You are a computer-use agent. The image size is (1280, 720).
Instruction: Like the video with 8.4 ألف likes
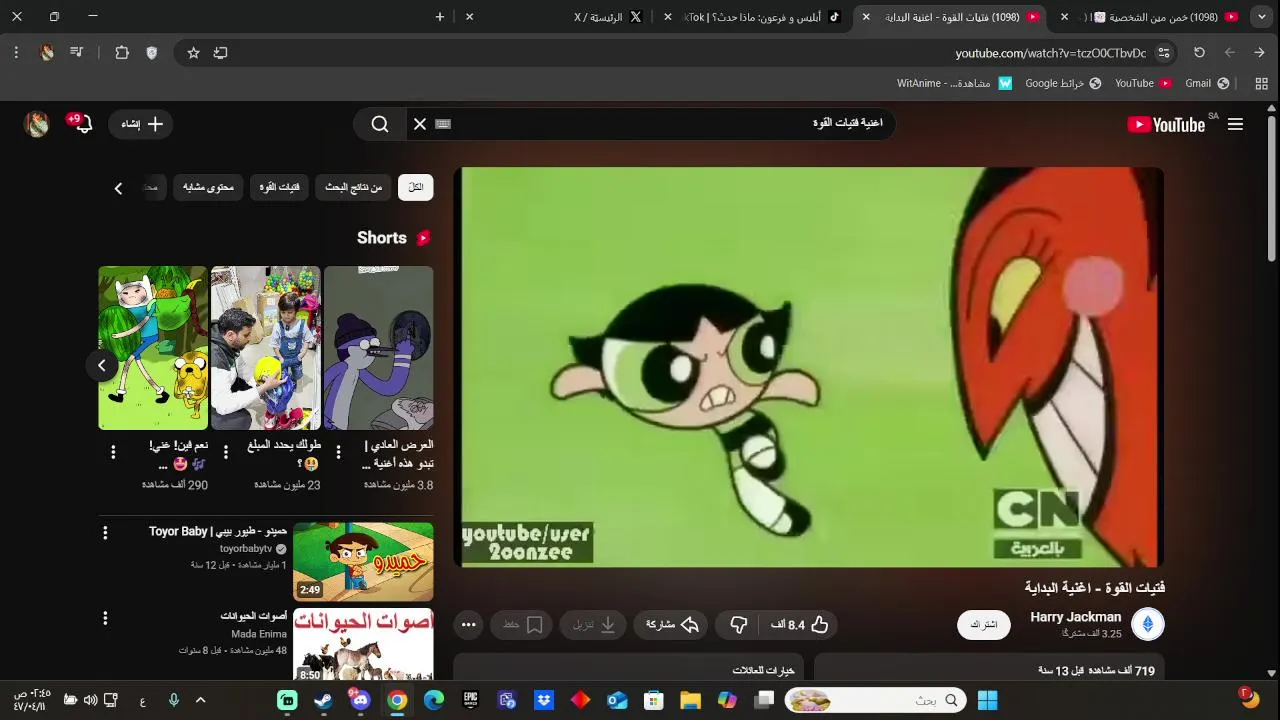[799, 625]
